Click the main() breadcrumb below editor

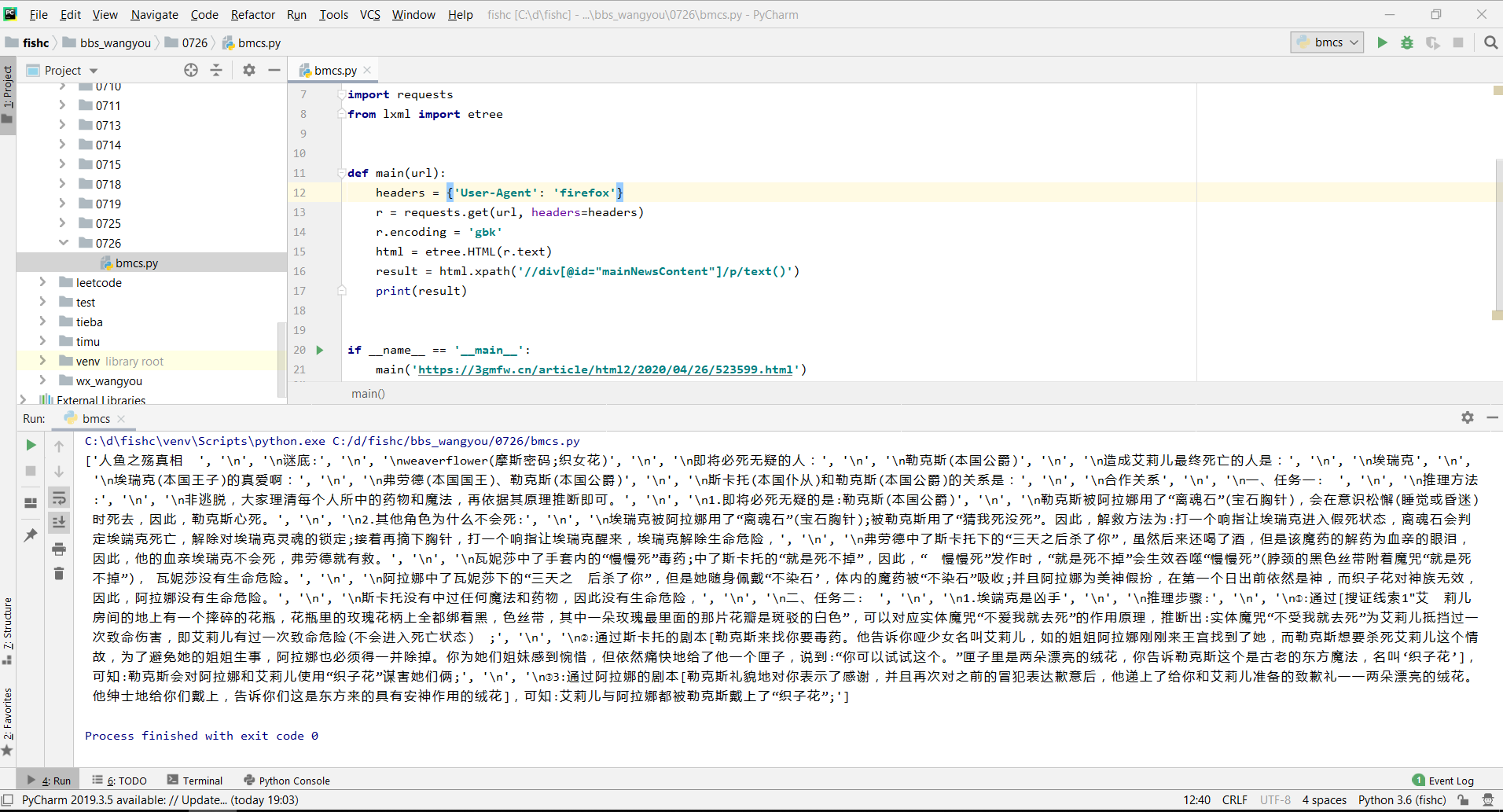click(x=368, y=393)
